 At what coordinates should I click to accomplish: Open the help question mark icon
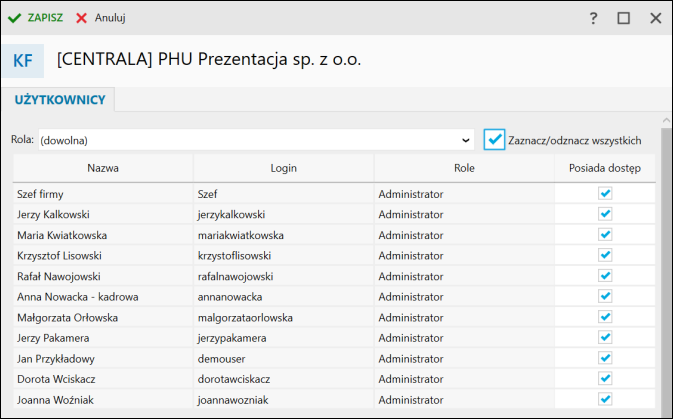[593, 18]
